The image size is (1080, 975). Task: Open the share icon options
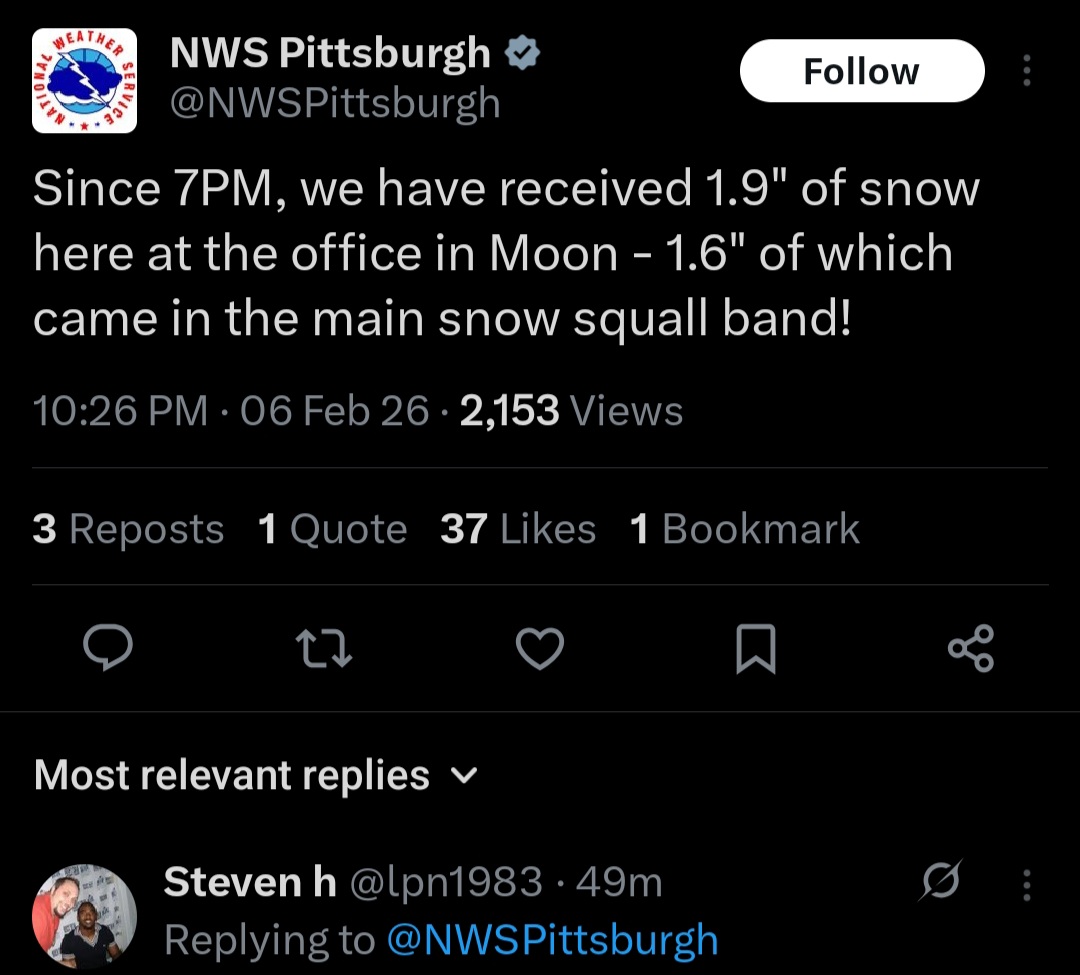pos(970,648)
